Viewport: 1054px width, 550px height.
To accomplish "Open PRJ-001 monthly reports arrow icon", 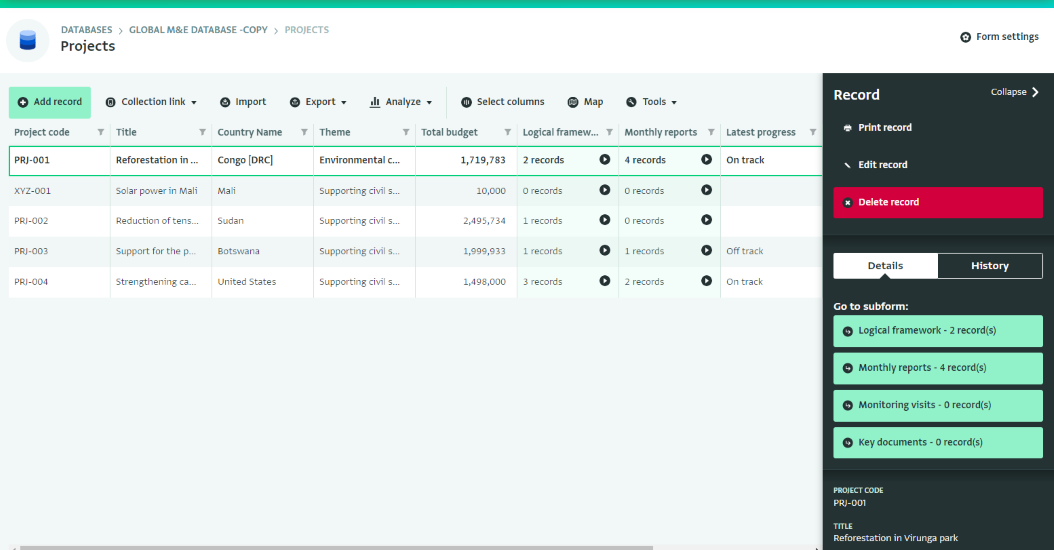I will coord(706,159).
